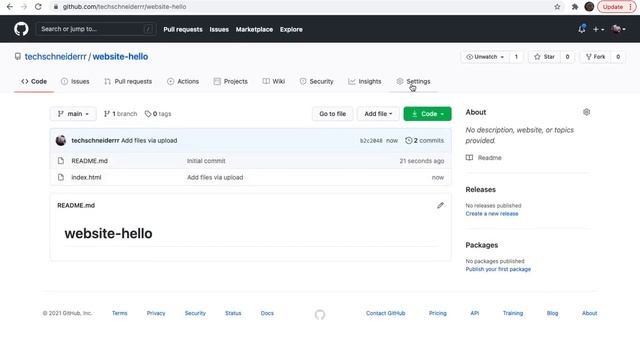Star the repository
This screenshot has height=360, width=640.
coord(544,57)
